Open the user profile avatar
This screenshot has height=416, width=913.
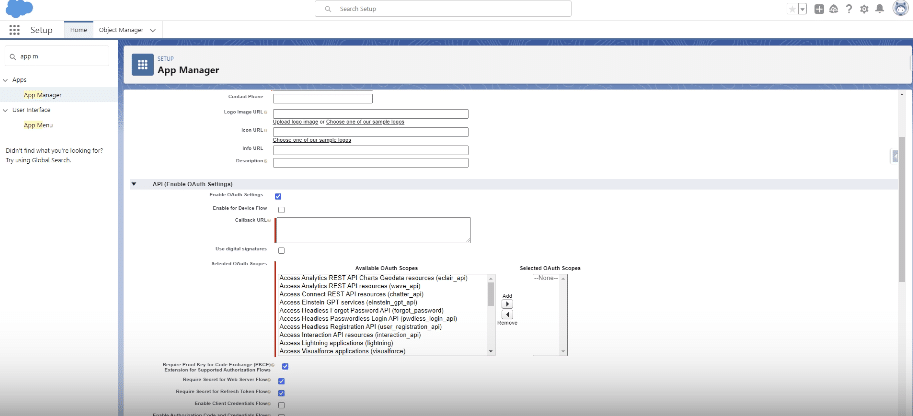[901, 9]
